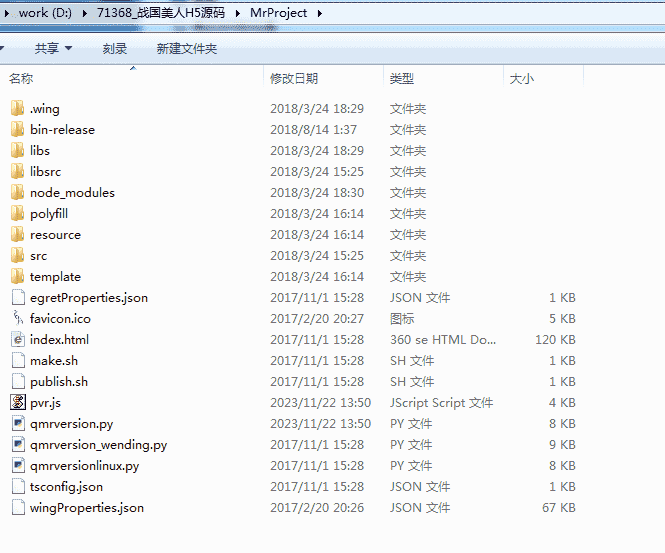Click the egretProperties.json file icon

coord(17,297)
